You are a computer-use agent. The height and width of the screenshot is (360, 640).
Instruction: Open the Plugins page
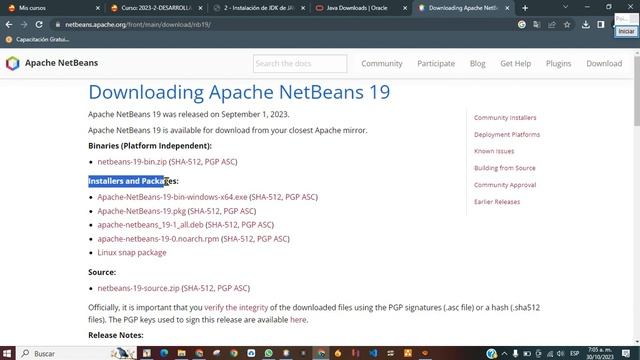[x=558, y=64]
